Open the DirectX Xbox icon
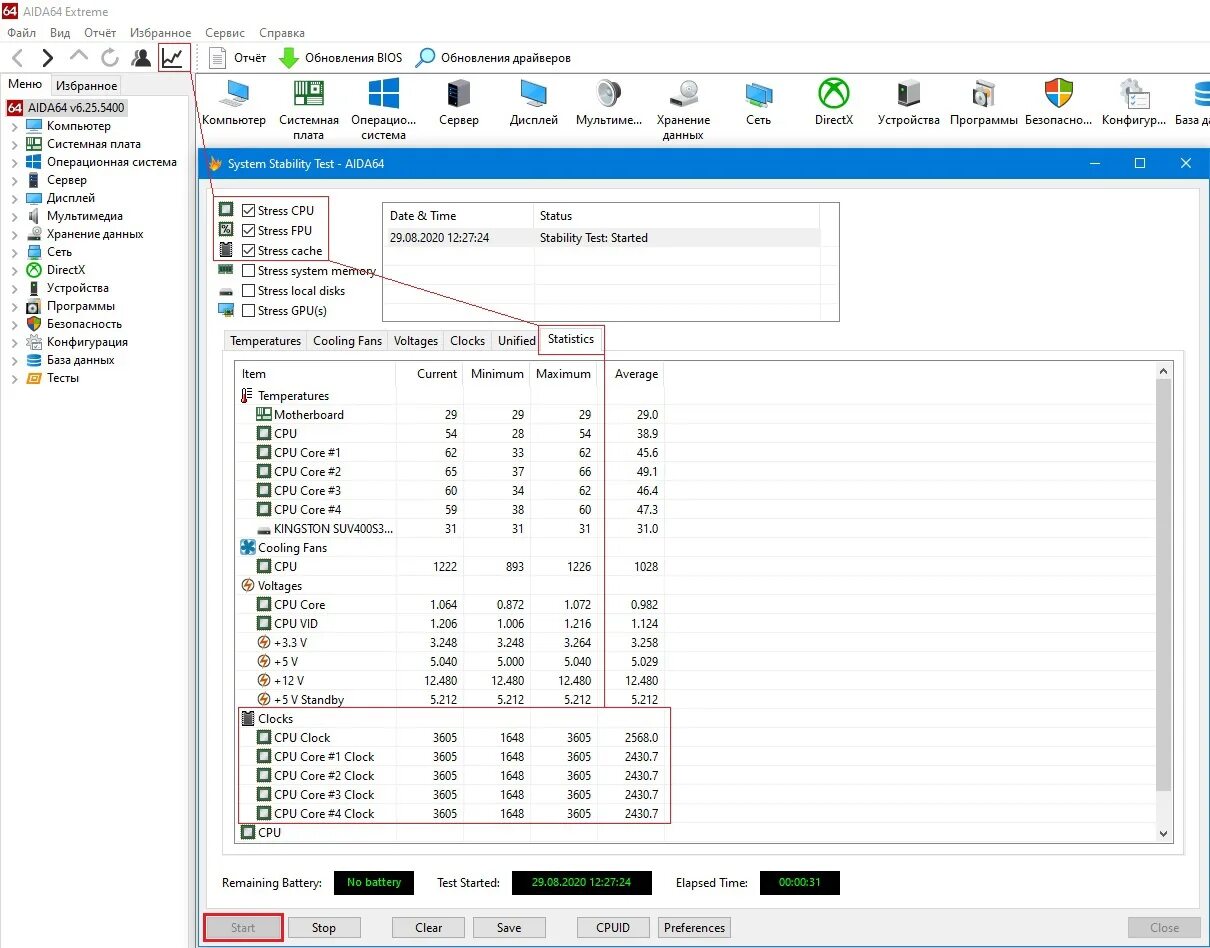The width and height of the screenshot is (1210, 948). point(834,103)
